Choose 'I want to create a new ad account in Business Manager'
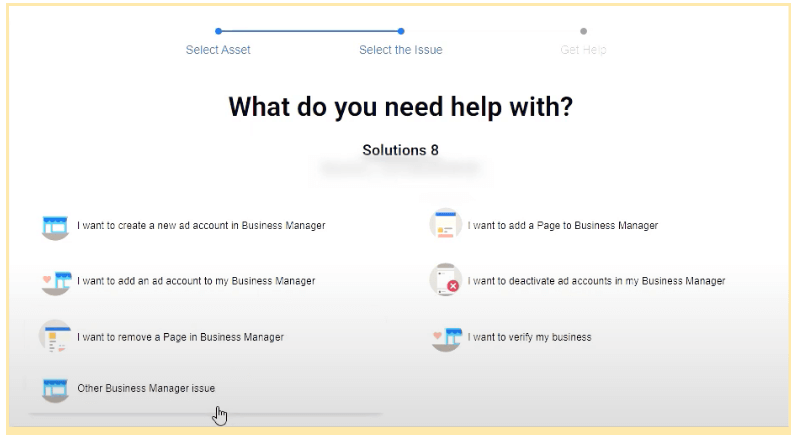Image resolution: width=798 pixels, height=436 pixels. [201, 225]
